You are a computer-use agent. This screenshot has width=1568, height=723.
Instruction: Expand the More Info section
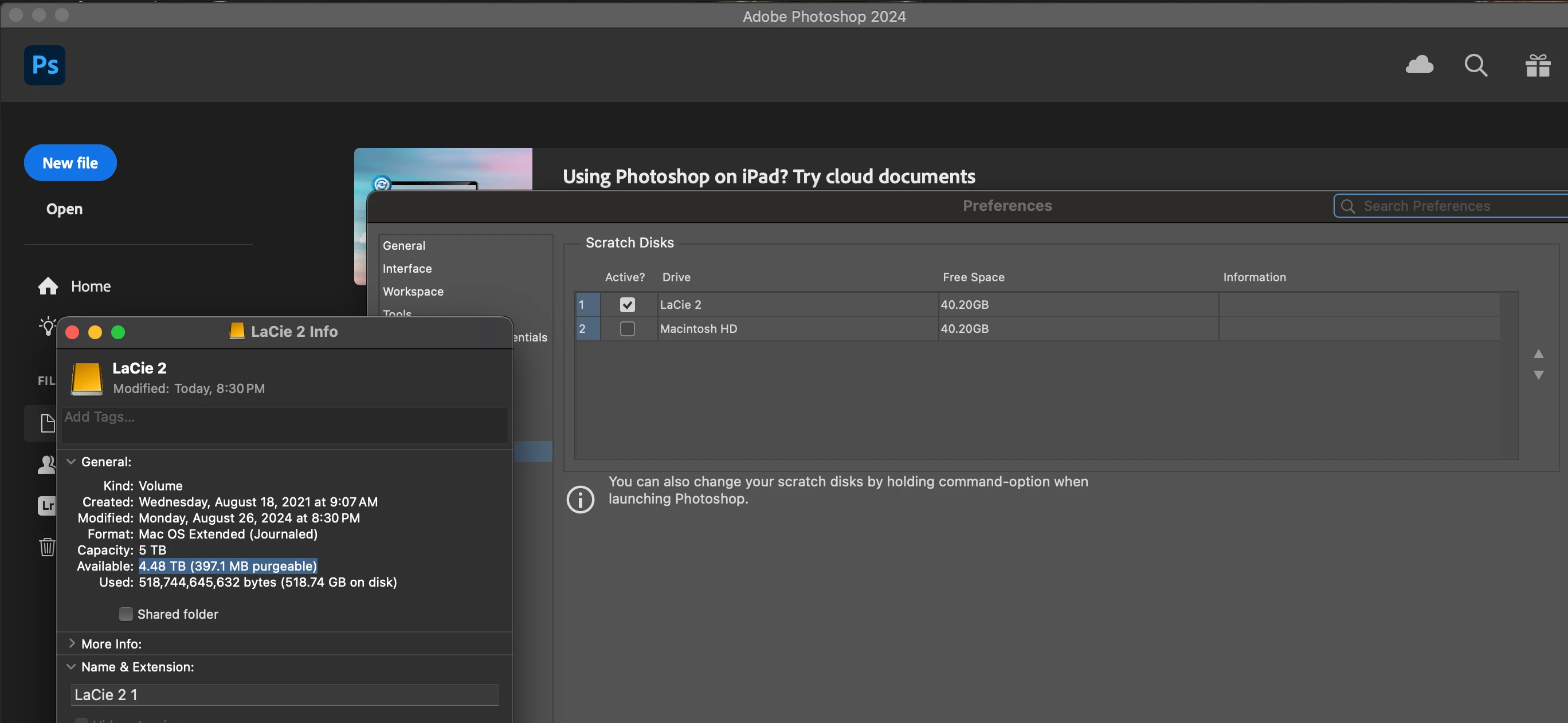point(71,643)
